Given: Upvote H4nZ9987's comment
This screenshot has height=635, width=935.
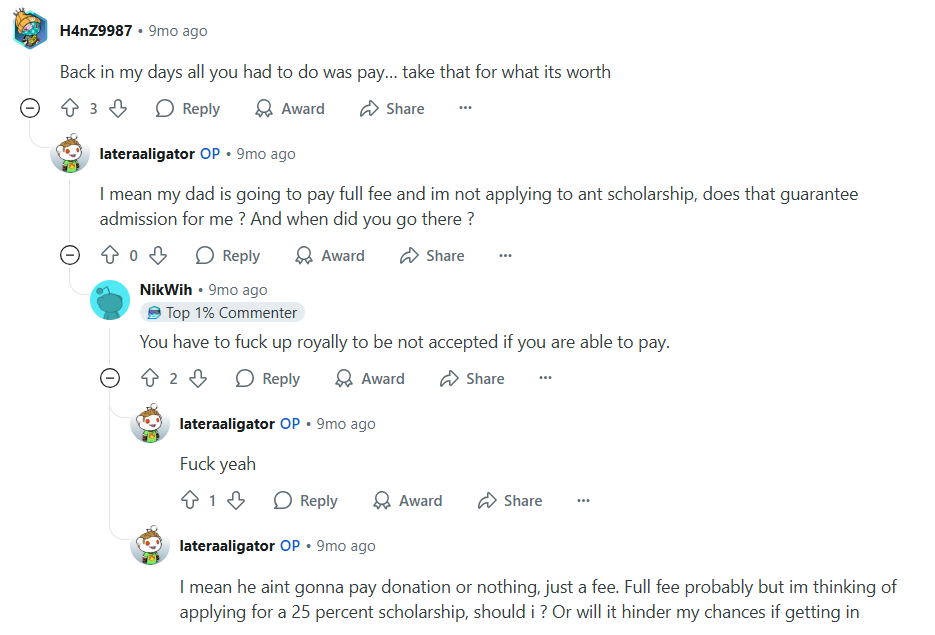Looking at the screenshot, I should tap(70, 109).
